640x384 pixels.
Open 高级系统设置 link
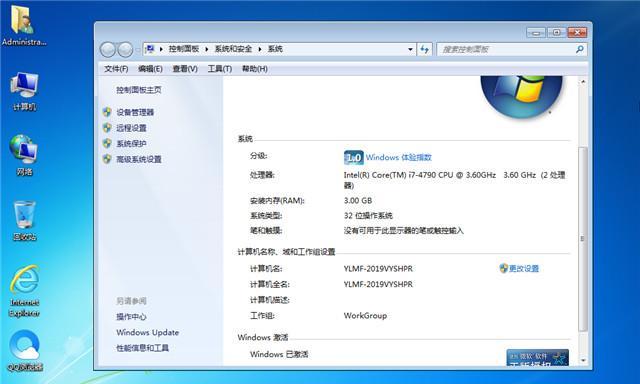click(x=139, y=159)
